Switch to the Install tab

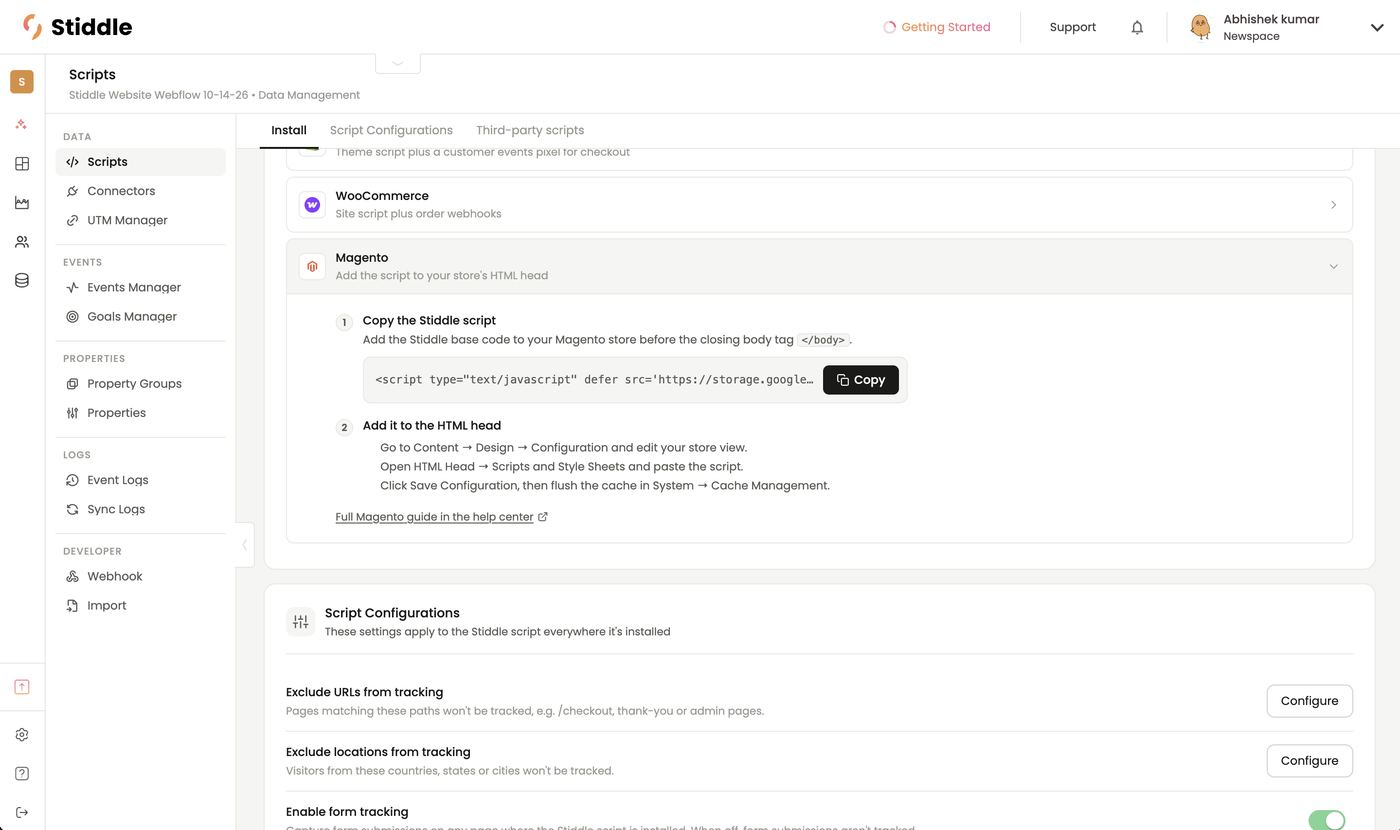click(289, 130)
